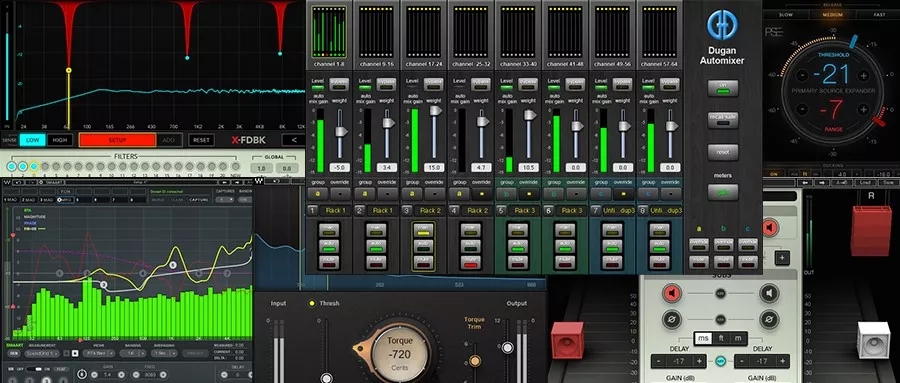Image resolution: width=900 pixels, height=383 pixels.
Task: Toggle meters gain button
Action: click(x=723, y=192)
